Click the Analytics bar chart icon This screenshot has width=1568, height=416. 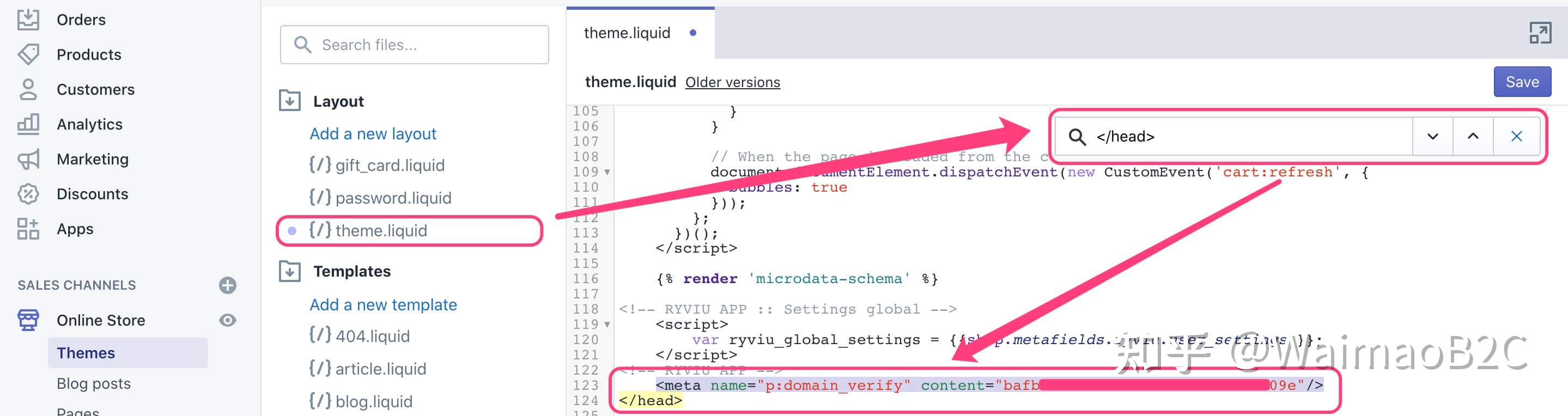(x=28, y=124)
